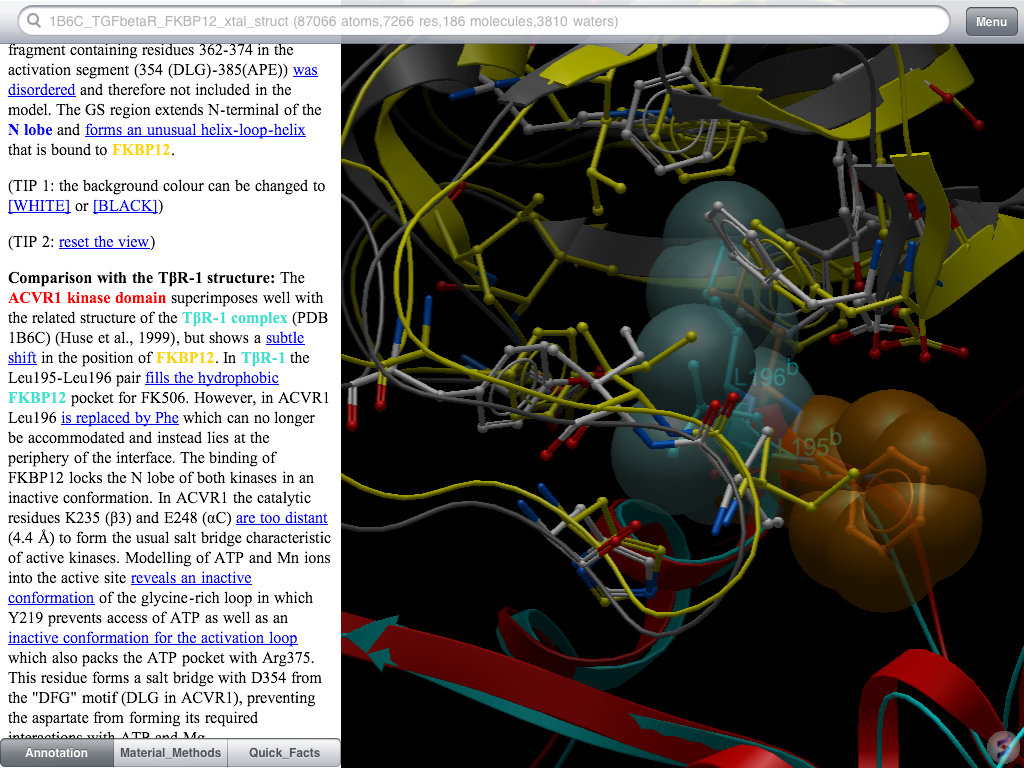Switch to the Quick_Facts tab
1024x768 pixels.
[x=284, y=753]
